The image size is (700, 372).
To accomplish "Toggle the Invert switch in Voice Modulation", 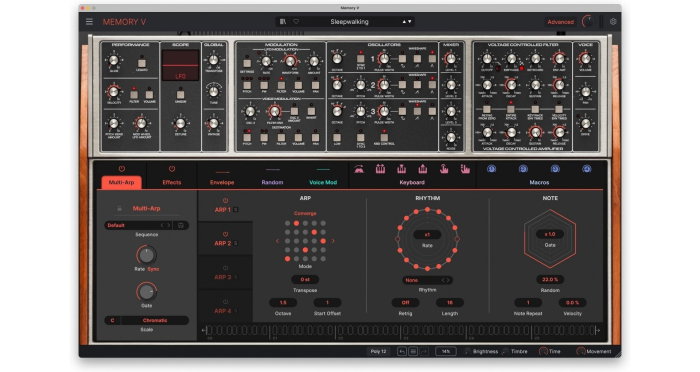I will click(x=311, y=111).
